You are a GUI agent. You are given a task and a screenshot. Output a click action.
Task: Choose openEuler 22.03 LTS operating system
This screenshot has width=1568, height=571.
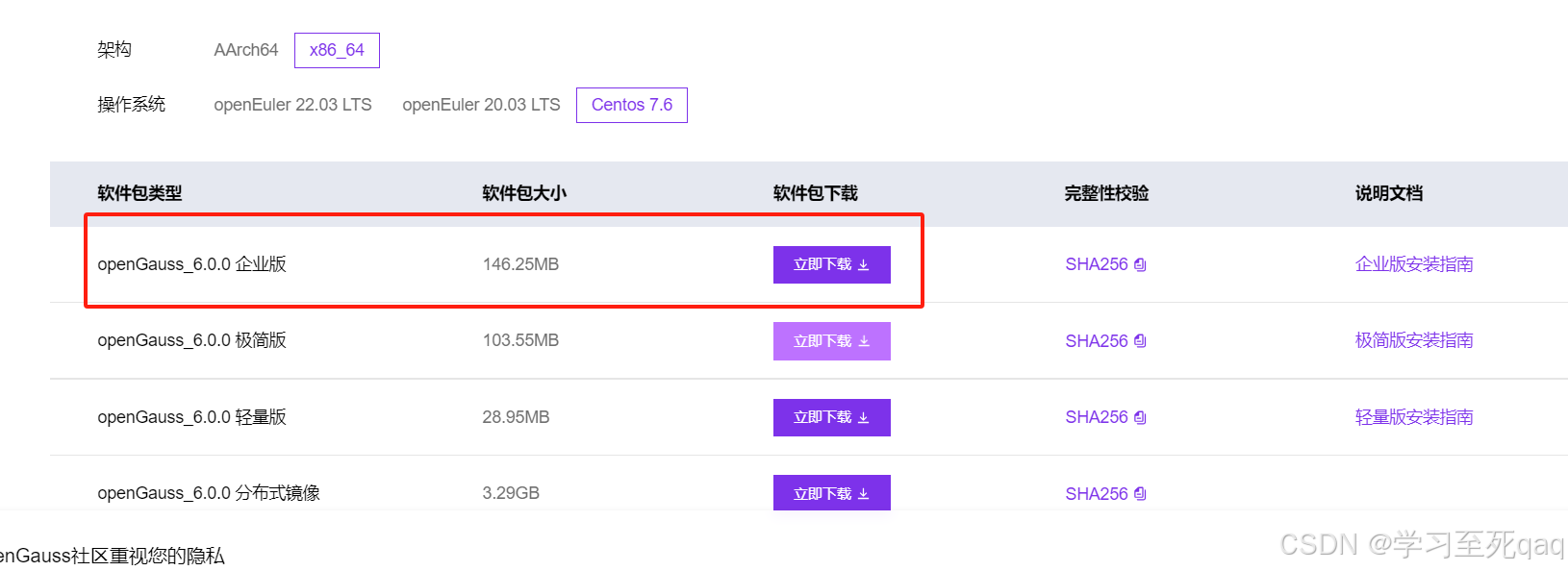click(x=292, y=105)
